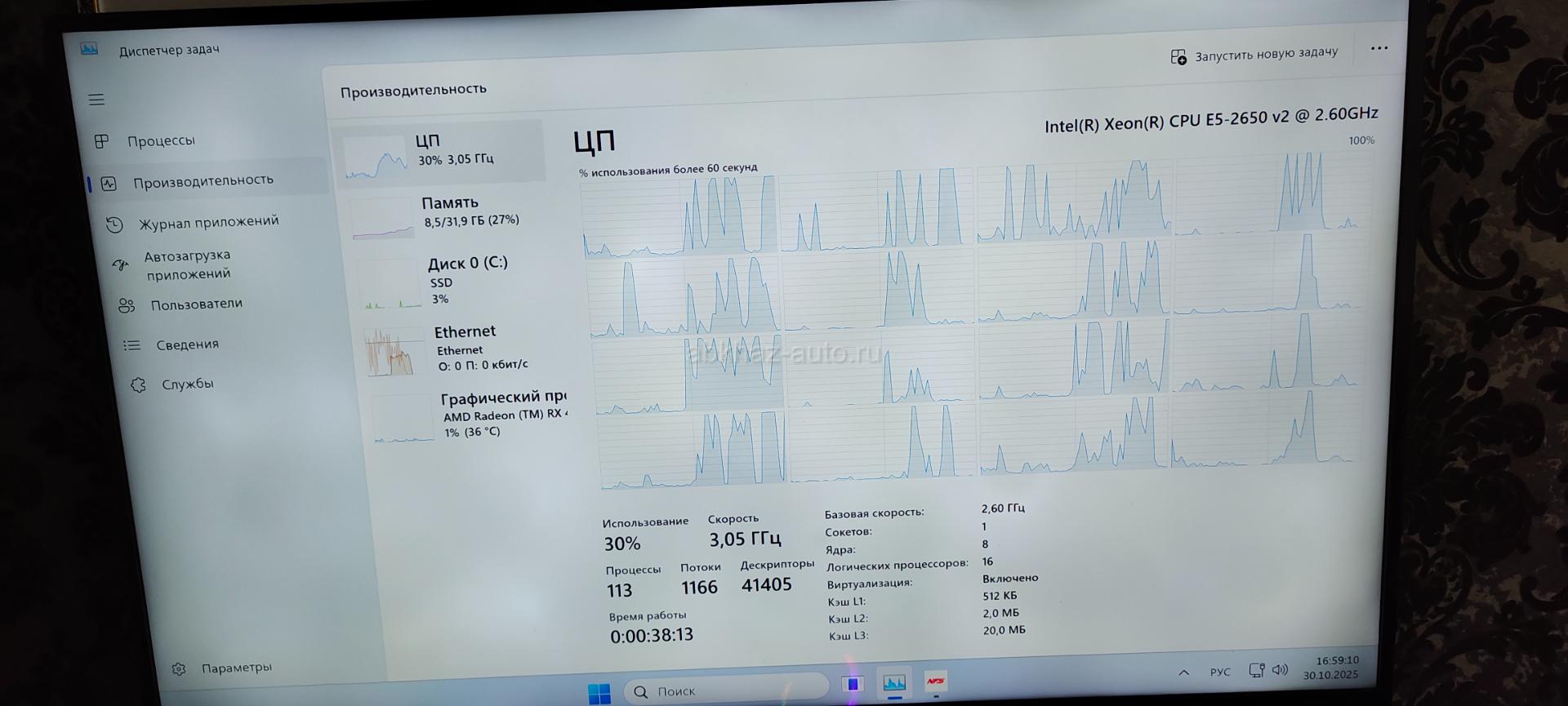Click Запустить новую задачу button
Screen dimensions: 1568x706
point(1254,55)
